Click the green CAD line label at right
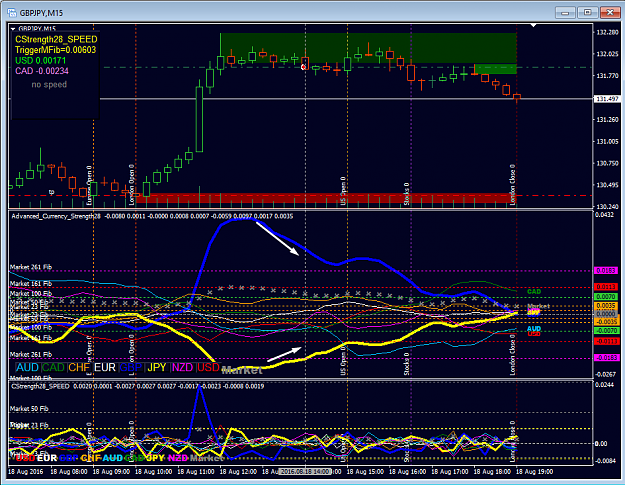This screenshot has height=485, width=625. 534,292
